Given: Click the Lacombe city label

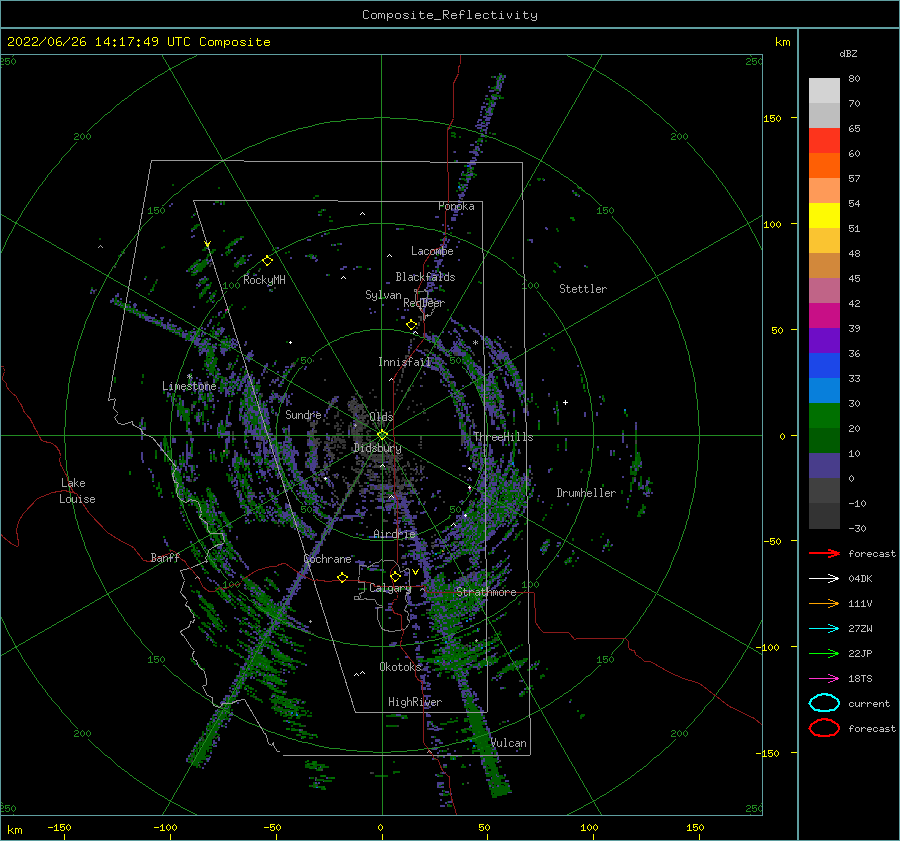Looking at the screenshot, I should pos(432,251).
